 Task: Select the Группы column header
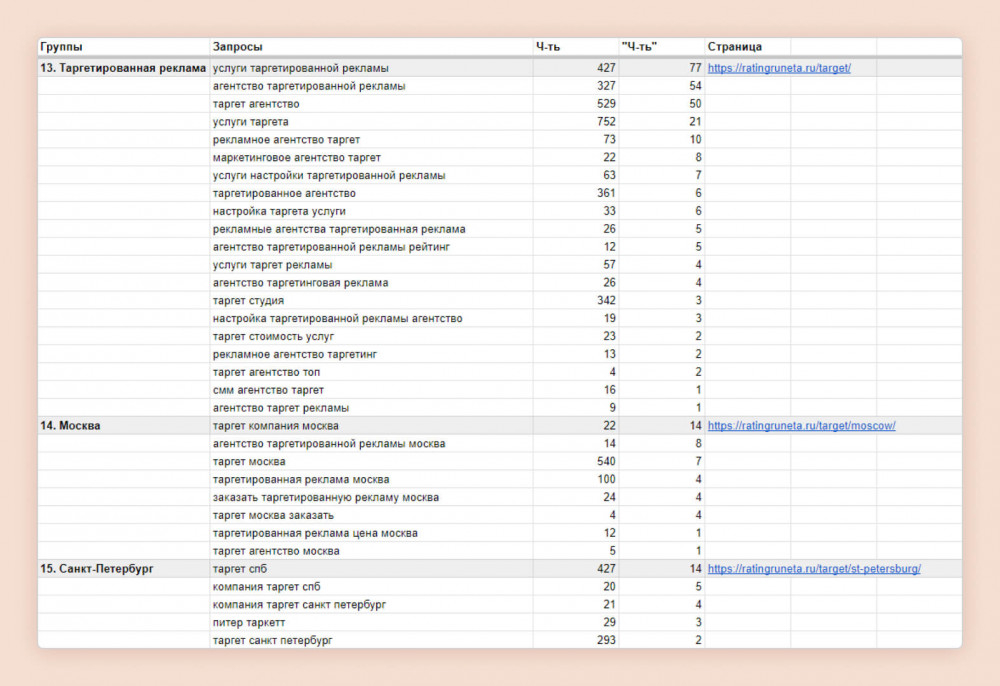62,47
